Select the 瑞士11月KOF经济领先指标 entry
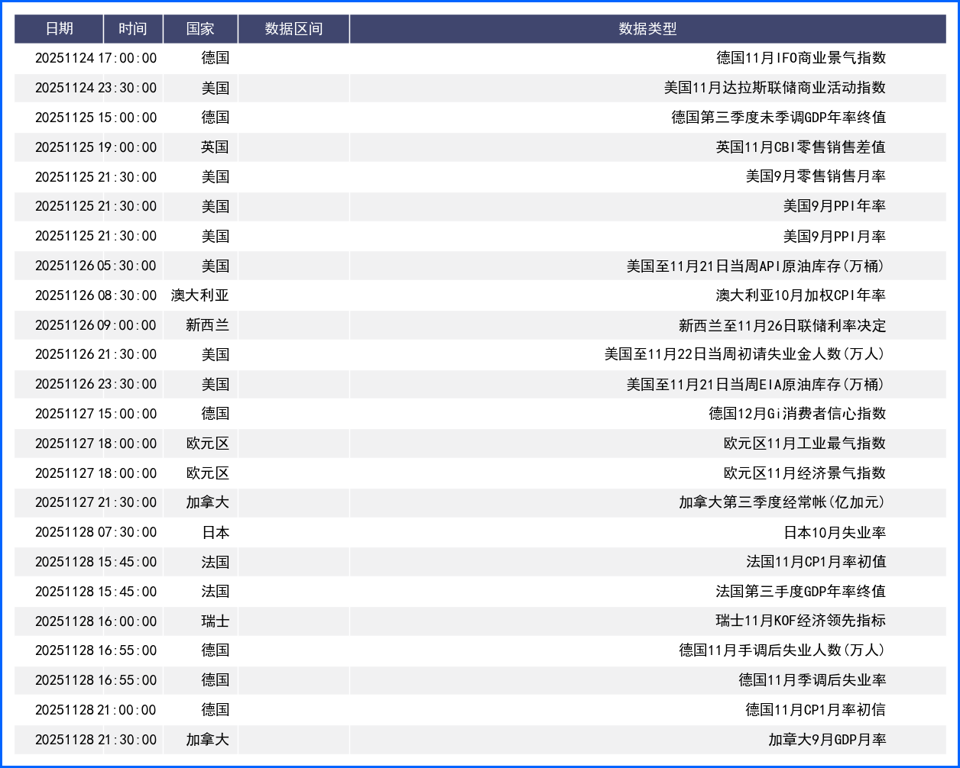Screen dimensions: 960x768 (x=800, y=621)
